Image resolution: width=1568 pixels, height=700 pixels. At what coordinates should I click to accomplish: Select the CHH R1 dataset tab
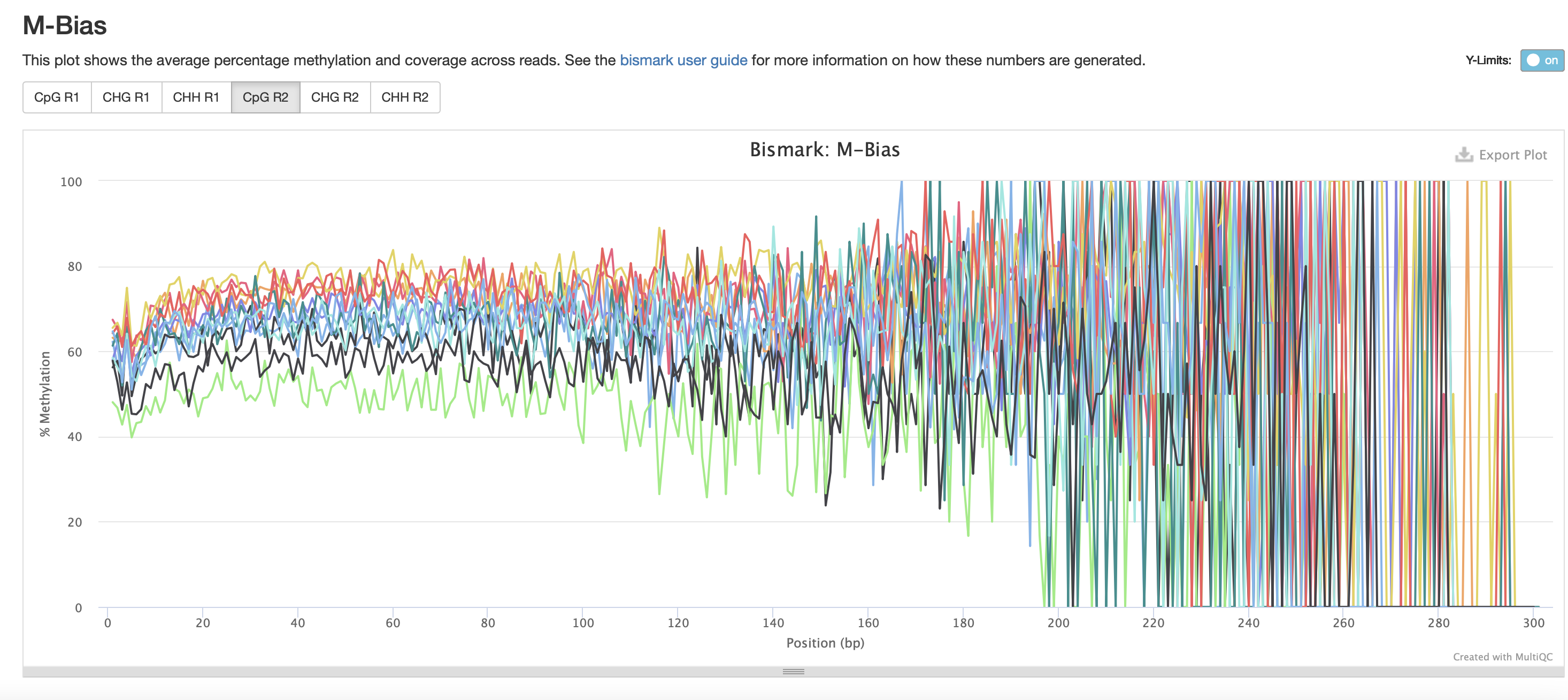(x=196, y=97)
